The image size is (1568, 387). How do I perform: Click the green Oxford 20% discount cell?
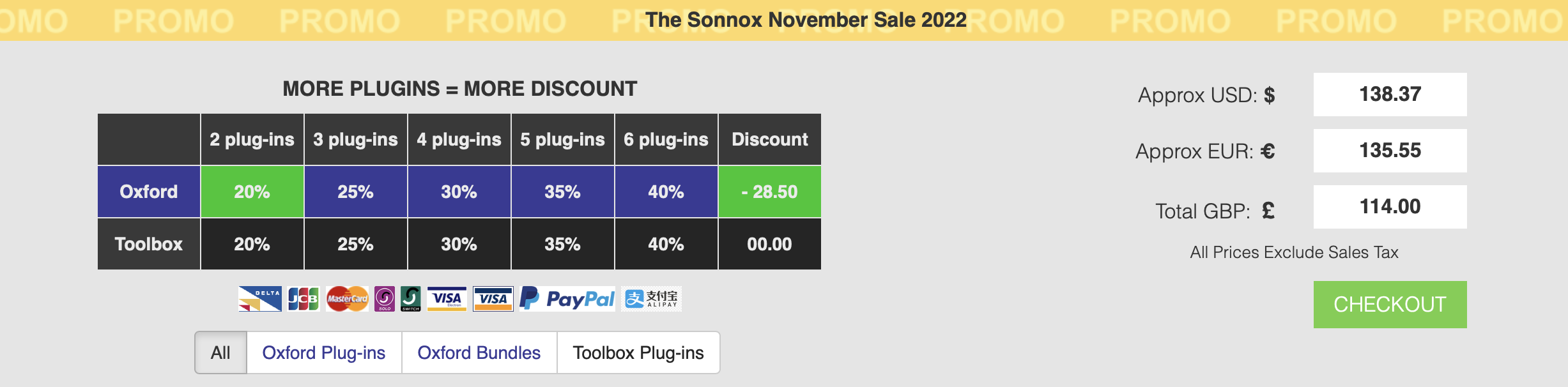(252, 192)
